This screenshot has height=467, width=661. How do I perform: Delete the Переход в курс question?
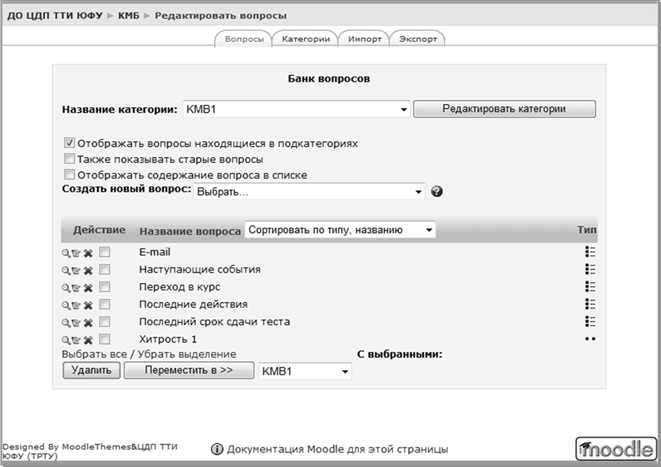tap(88, 287)
